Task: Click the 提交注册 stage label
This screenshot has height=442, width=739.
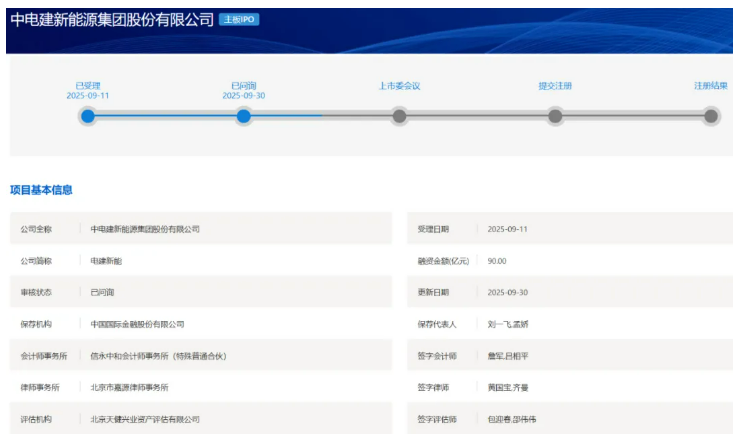Action: tap(555, 86)
